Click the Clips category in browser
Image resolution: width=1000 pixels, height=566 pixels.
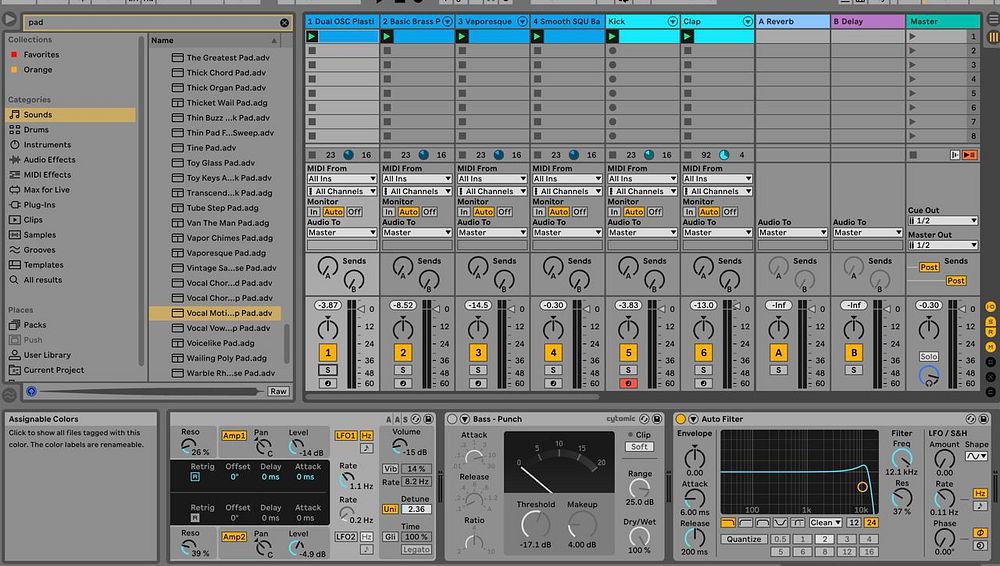click(33, 220)
